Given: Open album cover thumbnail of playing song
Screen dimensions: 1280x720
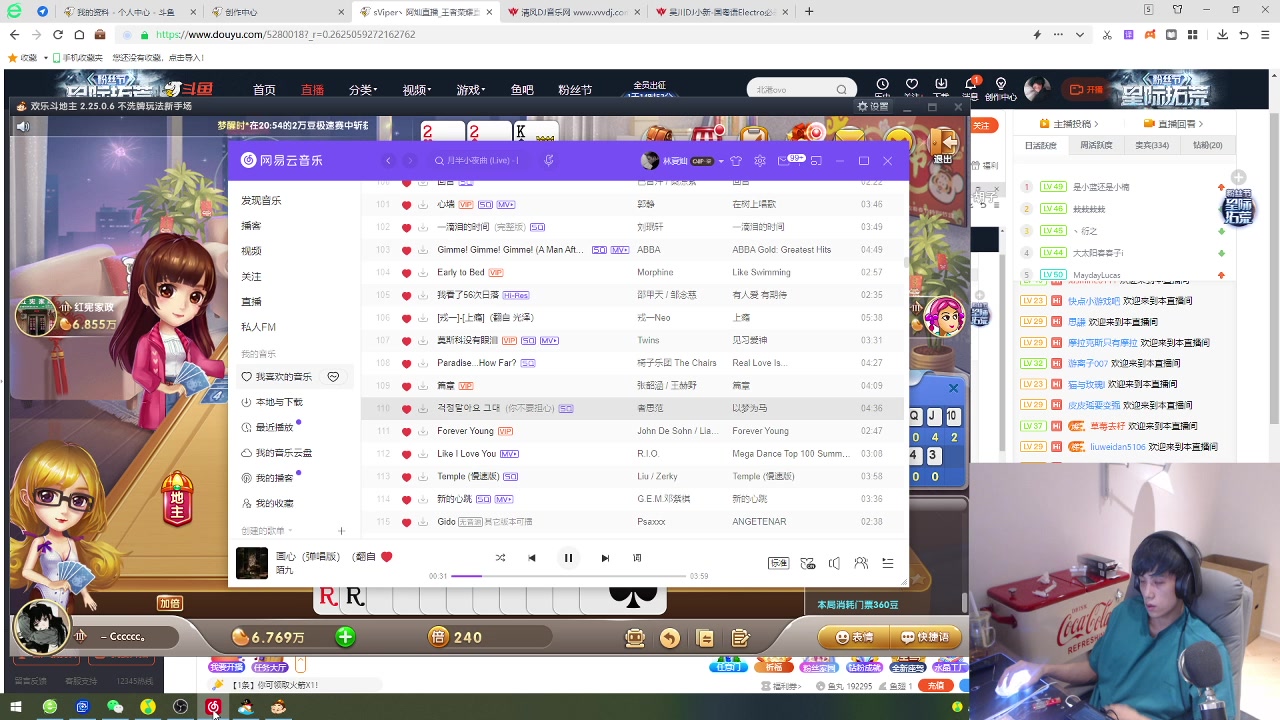Looking at the screenshot, I should [252, 563].
